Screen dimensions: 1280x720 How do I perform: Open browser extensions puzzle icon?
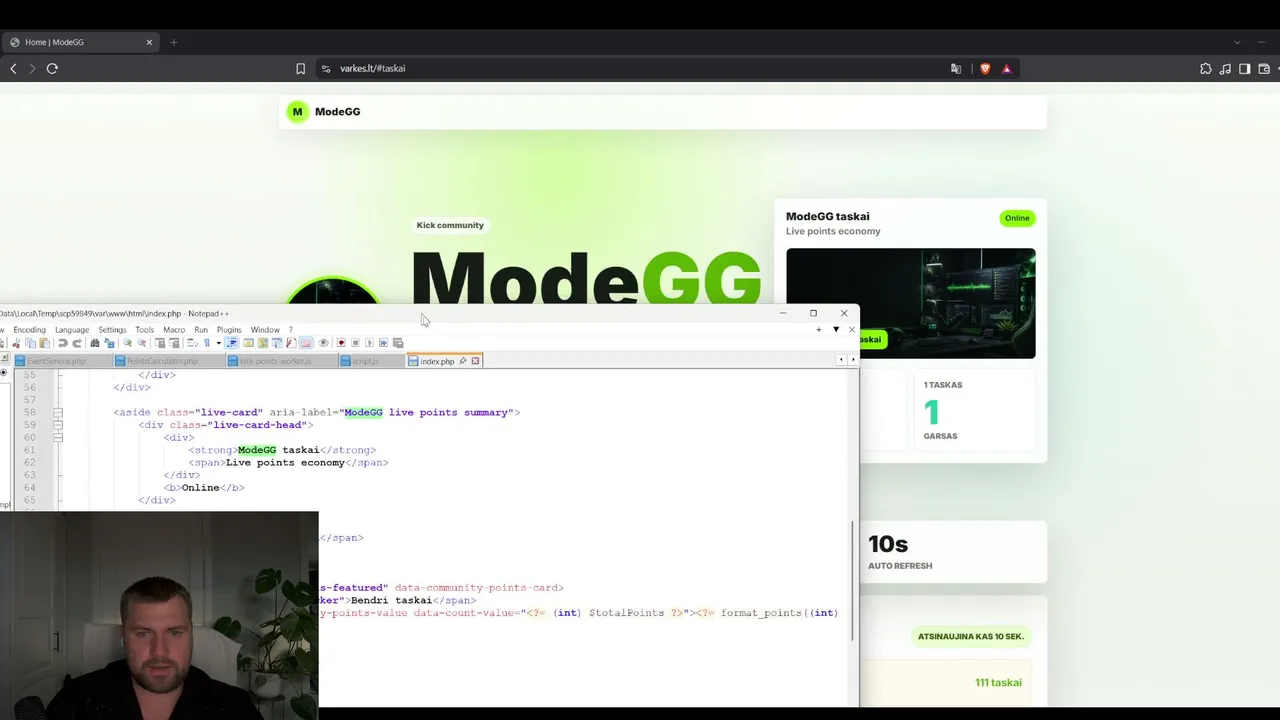pyautogui.click(x=1206, y=69)
